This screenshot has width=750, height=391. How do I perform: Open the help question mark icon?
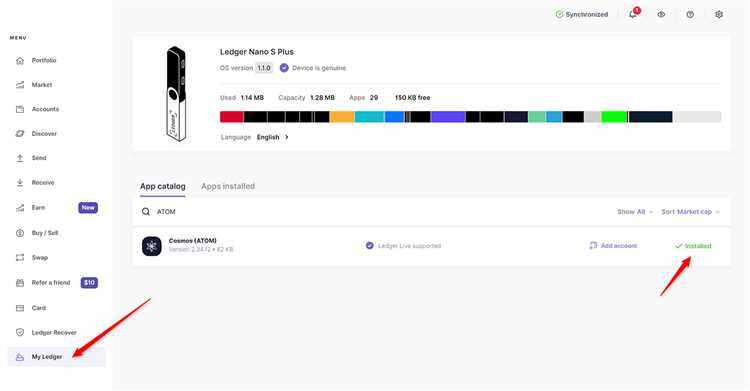pyautogui.click(x=690, y=14)
